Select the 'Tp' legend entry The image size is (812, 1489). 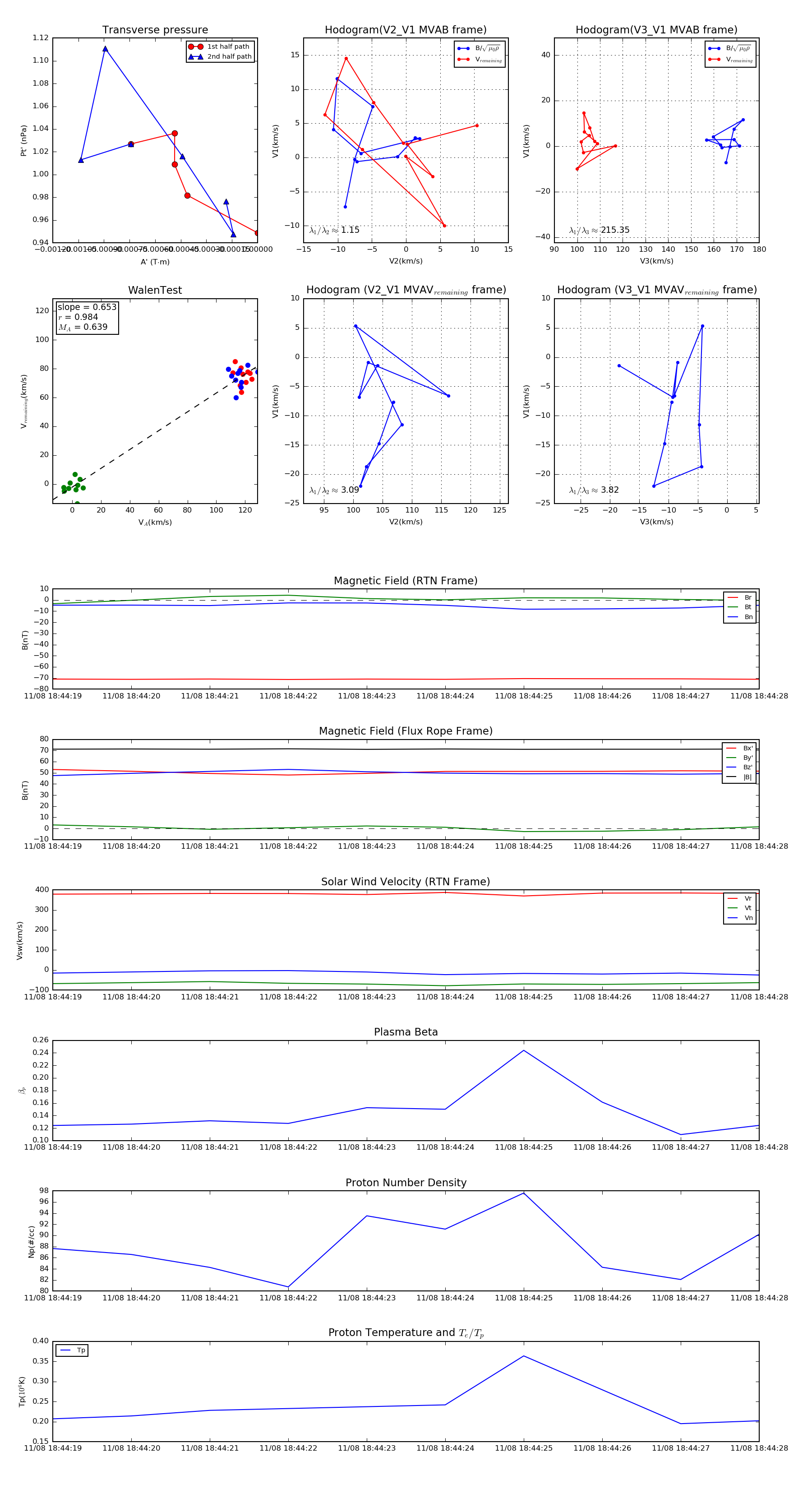tap(72, 1350)
